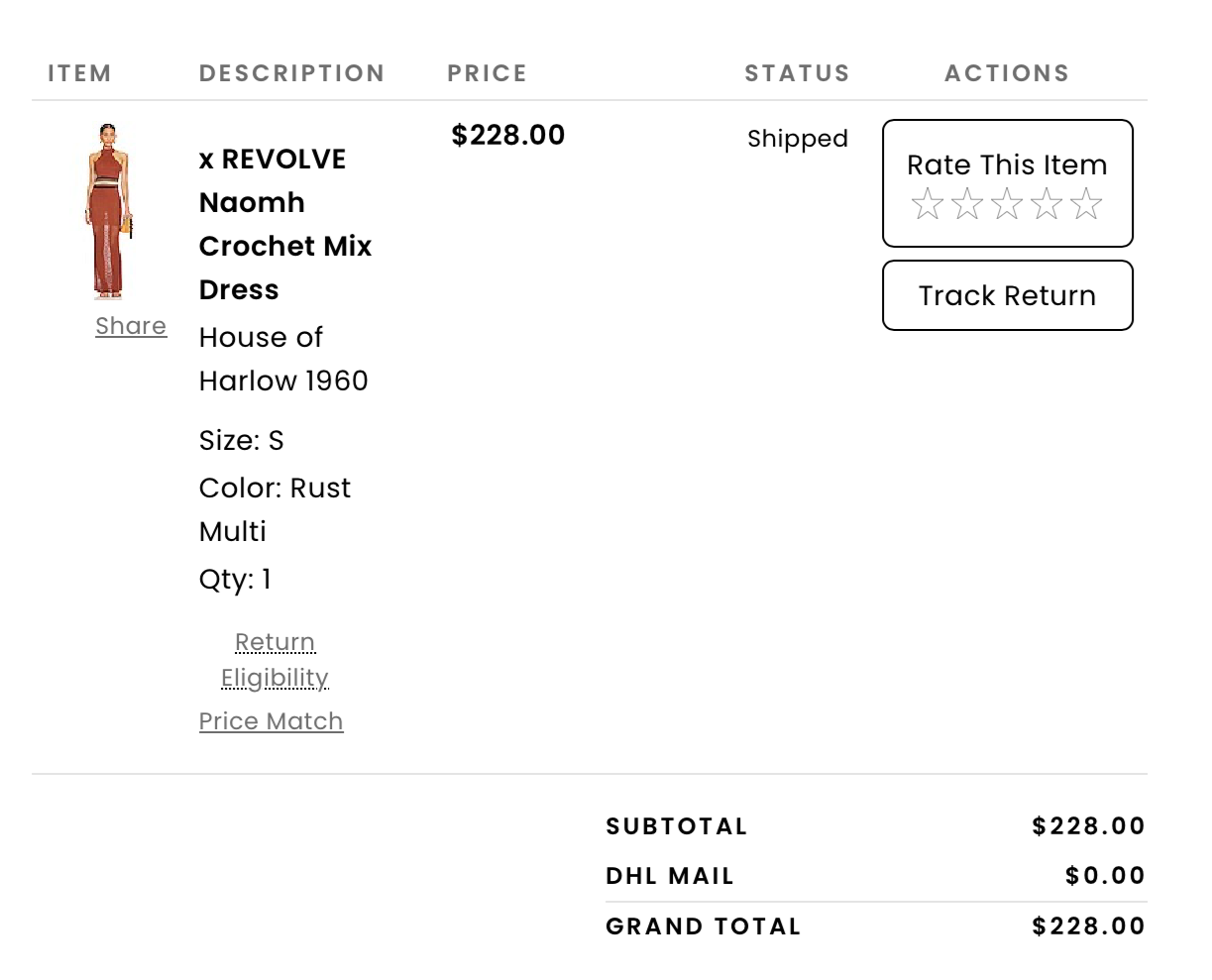1212x980 pixels.
Task: Click the Naomh Crochet Mix Dress title
Action: coord(284,225)
